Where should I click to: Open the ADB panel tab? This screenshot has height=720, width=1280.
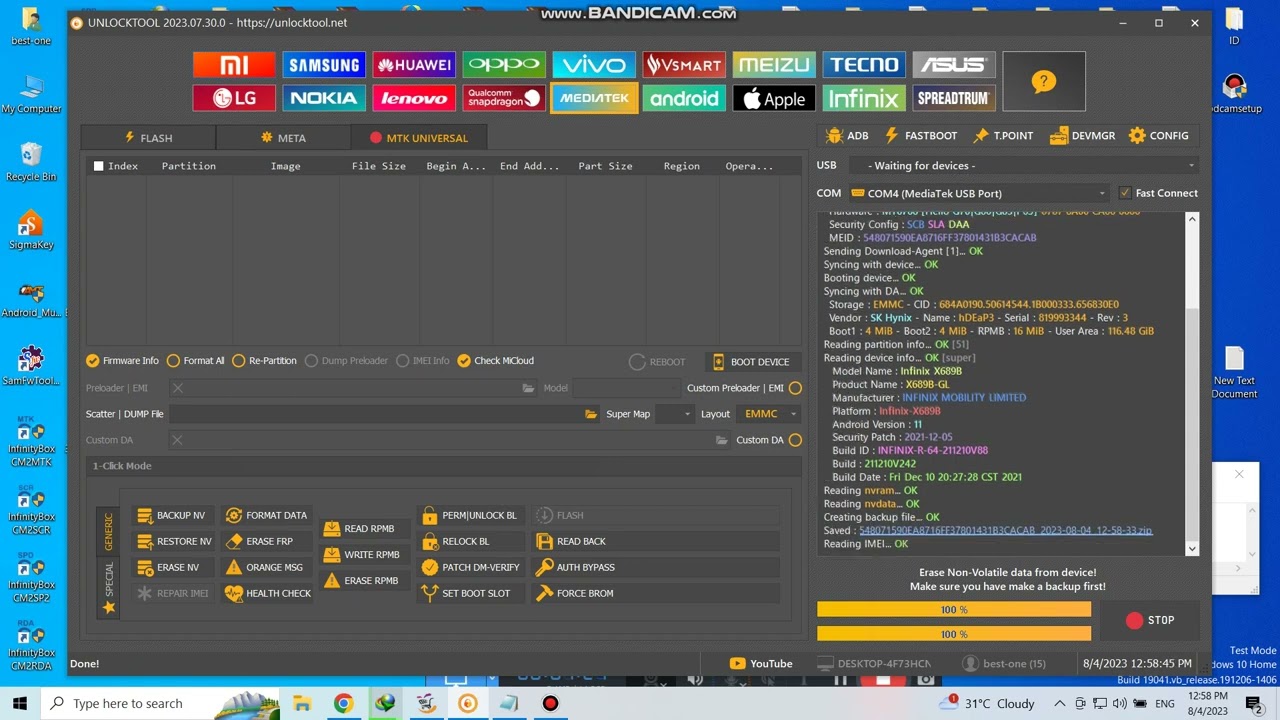pyautogui.click(x=847, y=136)
